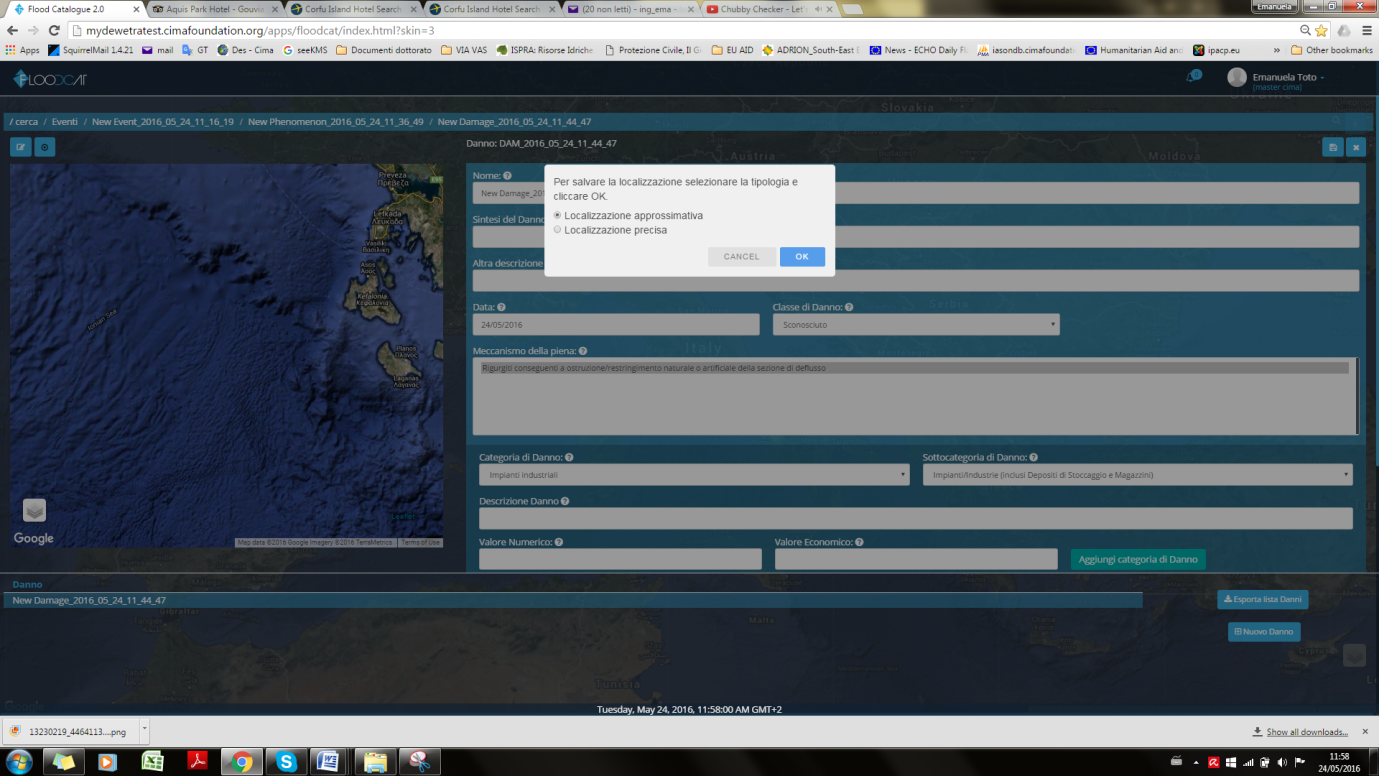
Task: Click the 'Descrizione Danno' input field
Action: point(916,518)
